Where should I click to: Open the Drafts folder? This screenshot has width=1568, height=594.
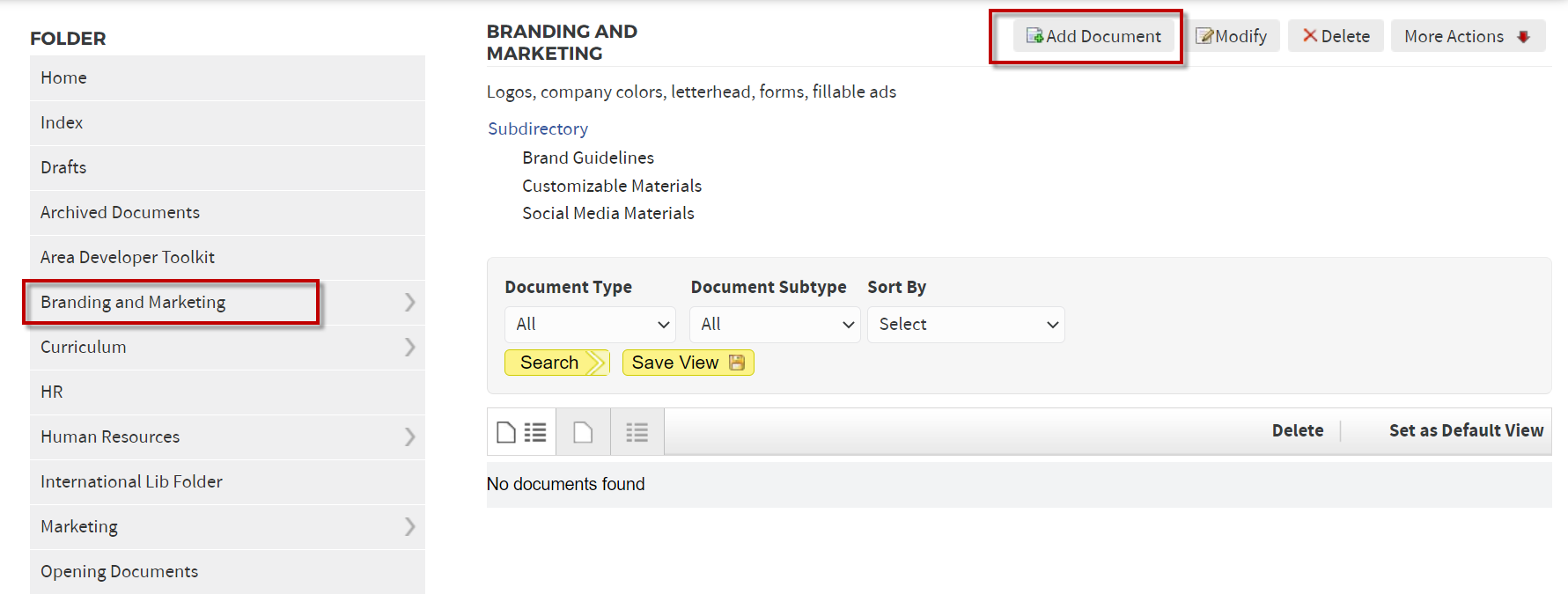tap(227, 168)
